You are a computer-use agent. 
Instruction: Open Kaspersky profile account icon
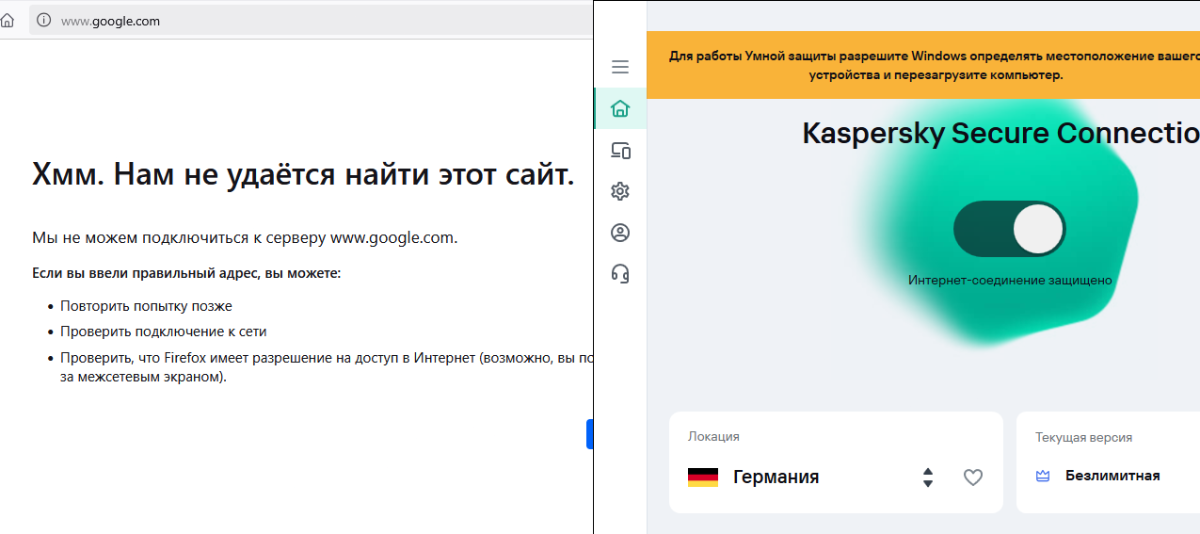620,232
